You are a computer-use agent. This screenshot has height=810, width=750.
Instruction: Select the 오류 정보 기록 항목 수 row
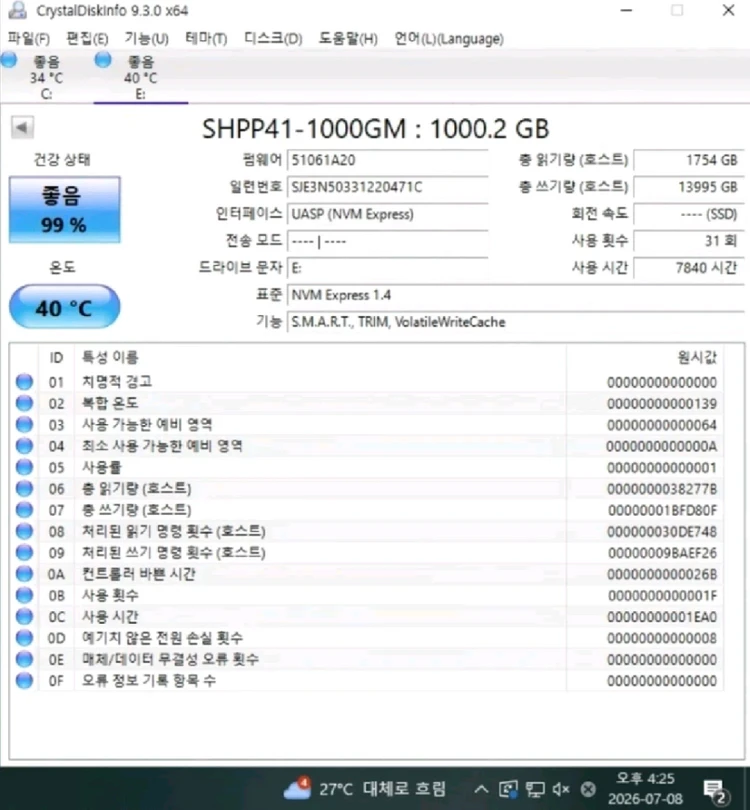pos(367,680)
